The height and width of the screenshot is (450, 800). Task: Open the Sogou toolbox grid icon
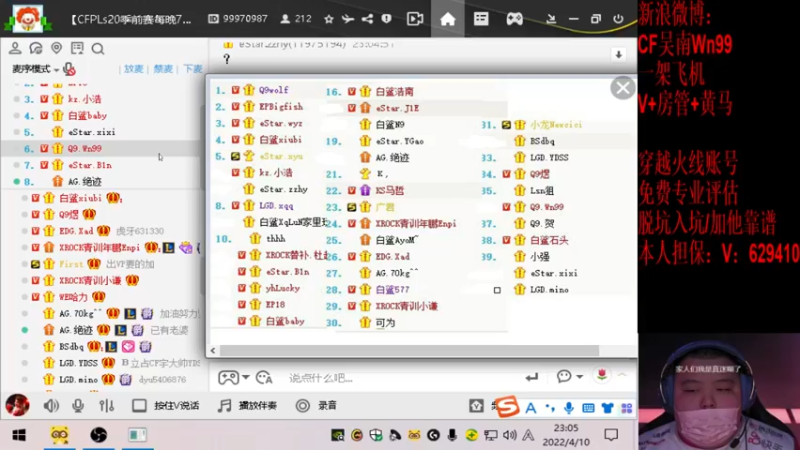627,408
